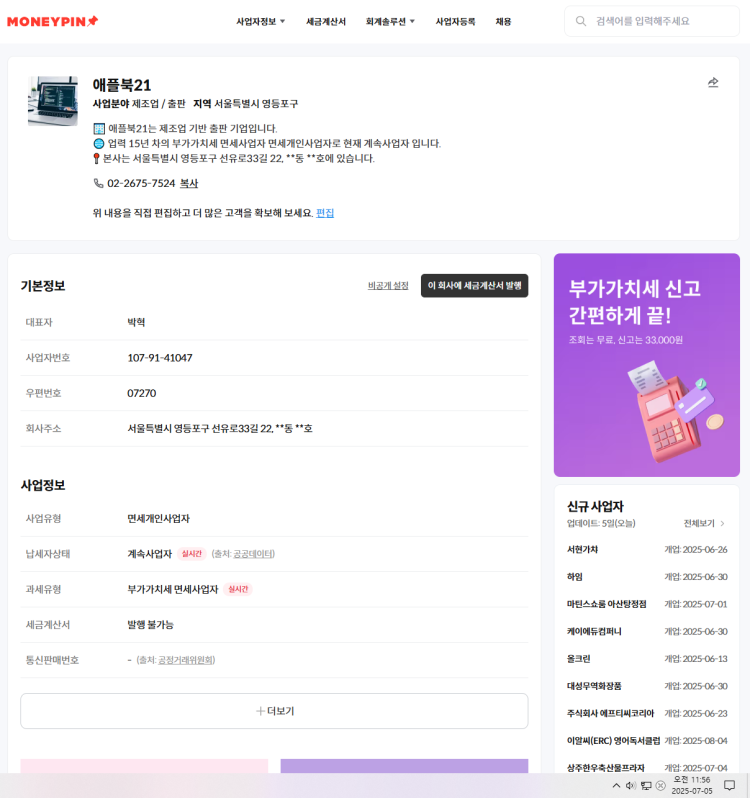Click the 실시간 badge beside 부가가치세 면세사업자

tap(238, 589)
